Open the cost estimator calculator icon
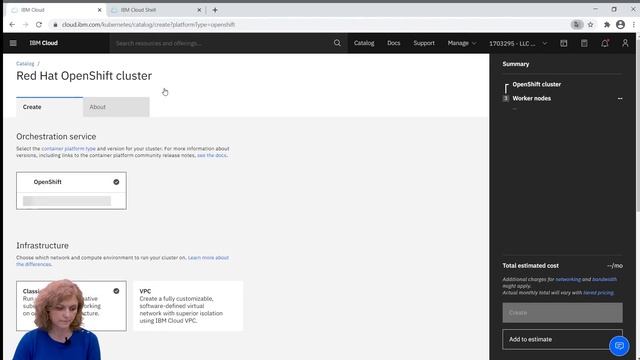 pos(584,43)
